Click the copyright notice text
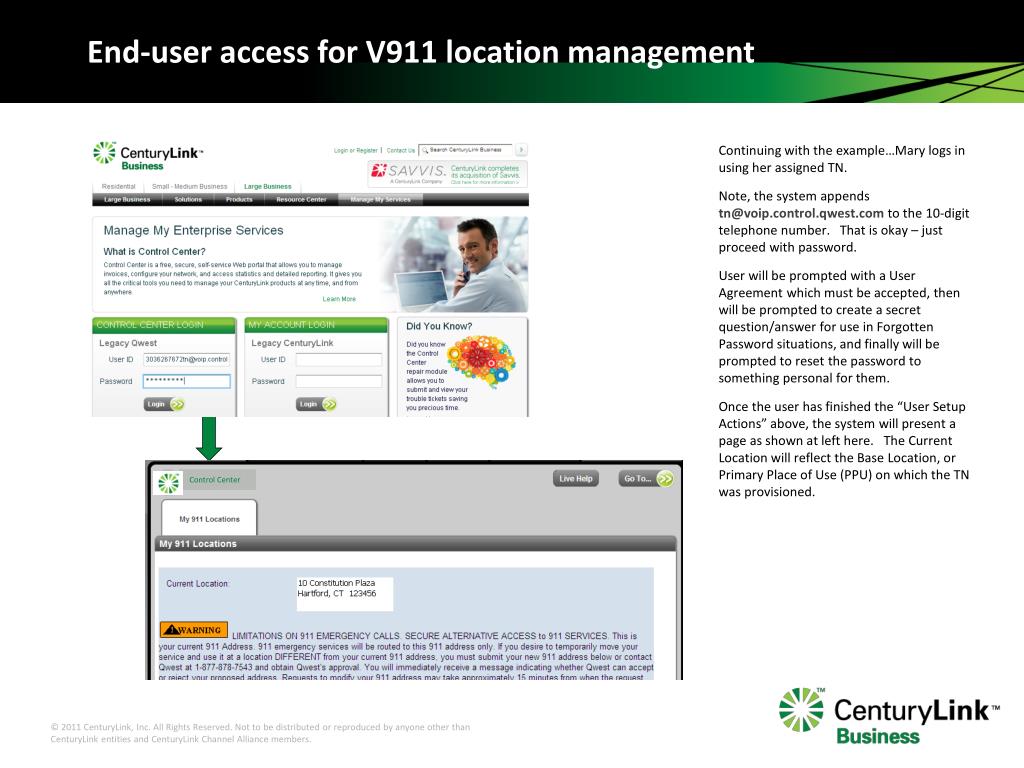This screenshot has width=1024, height=768. (260, 733)
